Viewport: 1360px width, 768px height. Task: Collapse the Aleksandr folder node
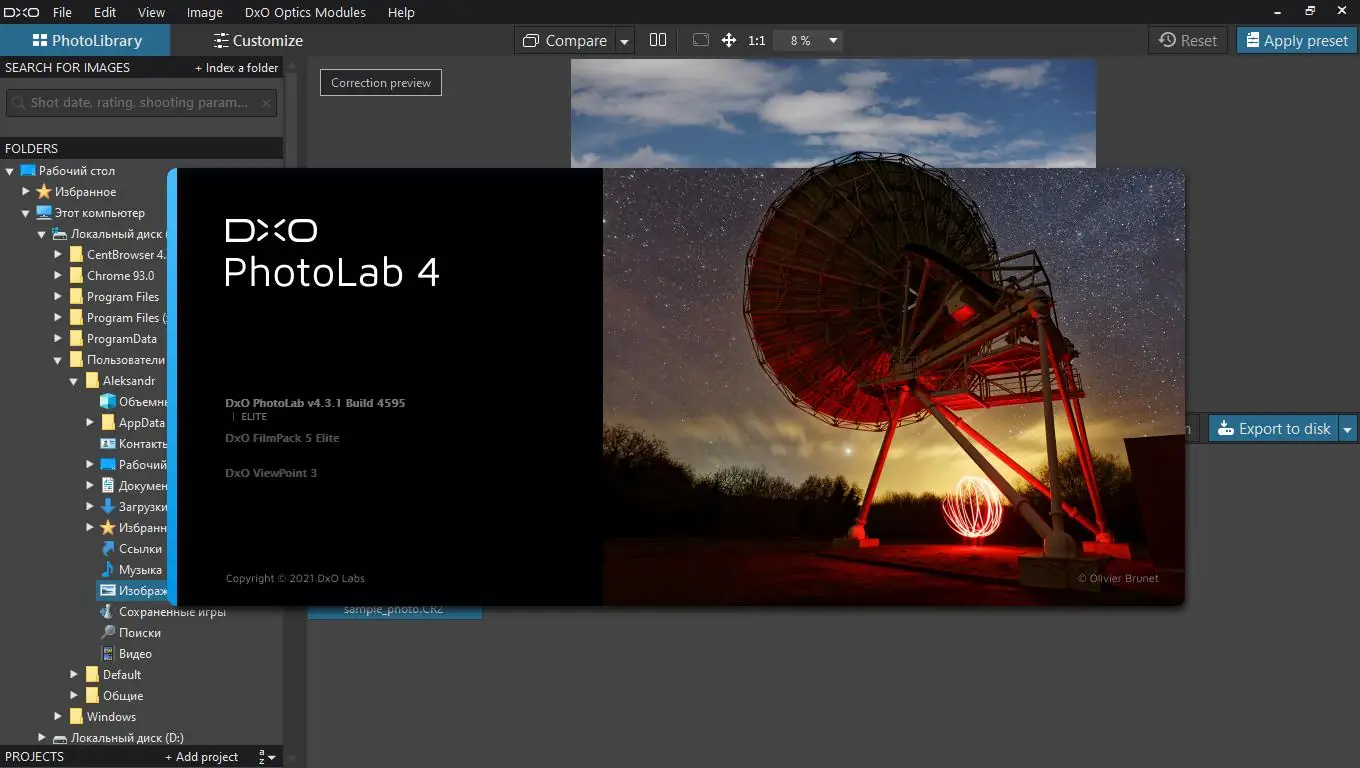coord(74,381)
